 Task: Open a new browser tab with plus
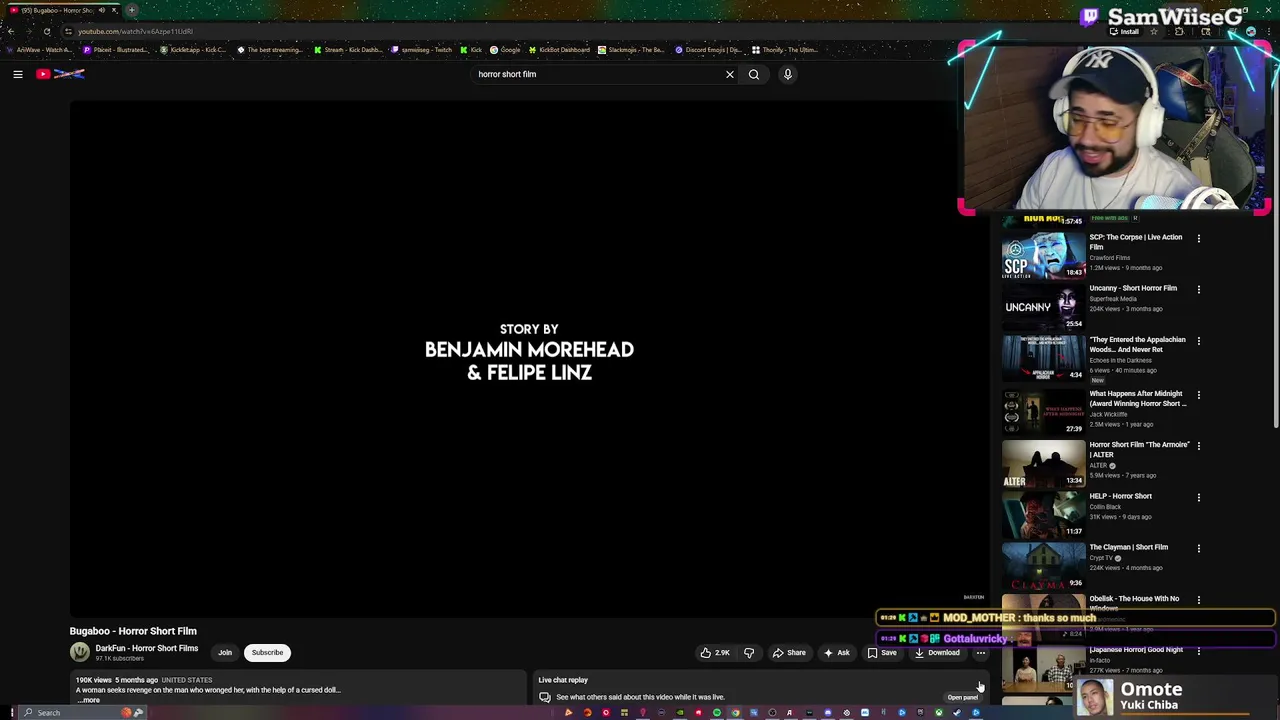pyautogui.click(x=131, y=10)
